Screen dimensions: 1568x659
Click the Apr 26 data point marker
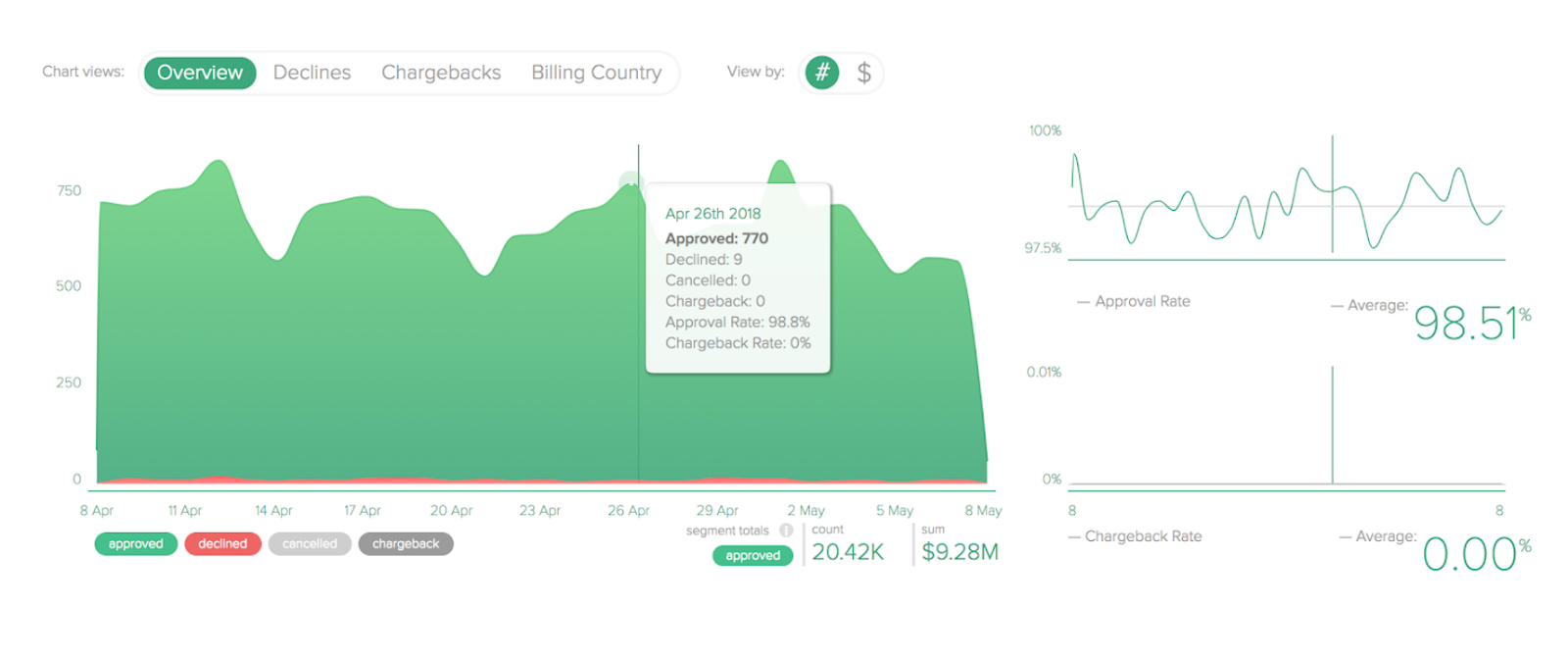click(x=630, y=181)
